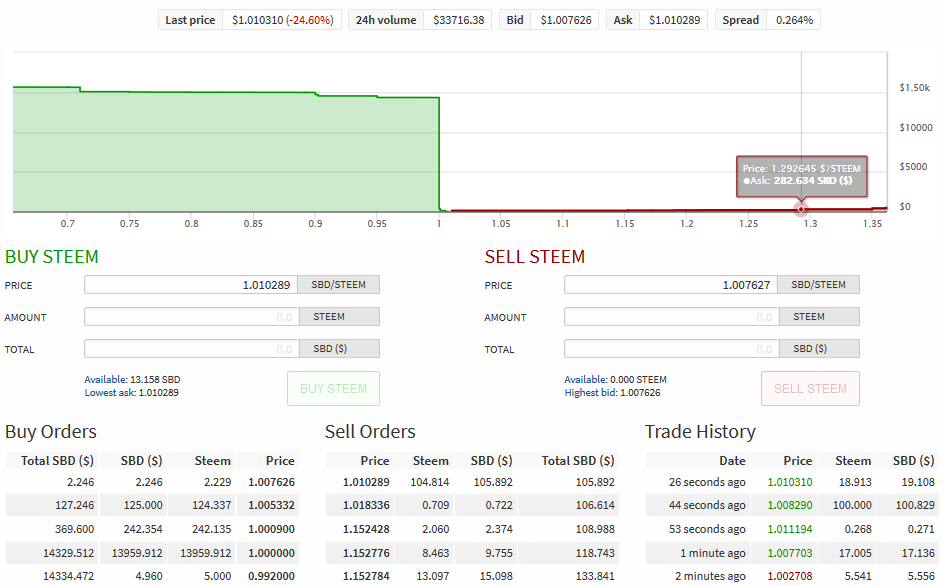
Task: Click the Last price $1.010310 value
Action: [x=282, y=20]
